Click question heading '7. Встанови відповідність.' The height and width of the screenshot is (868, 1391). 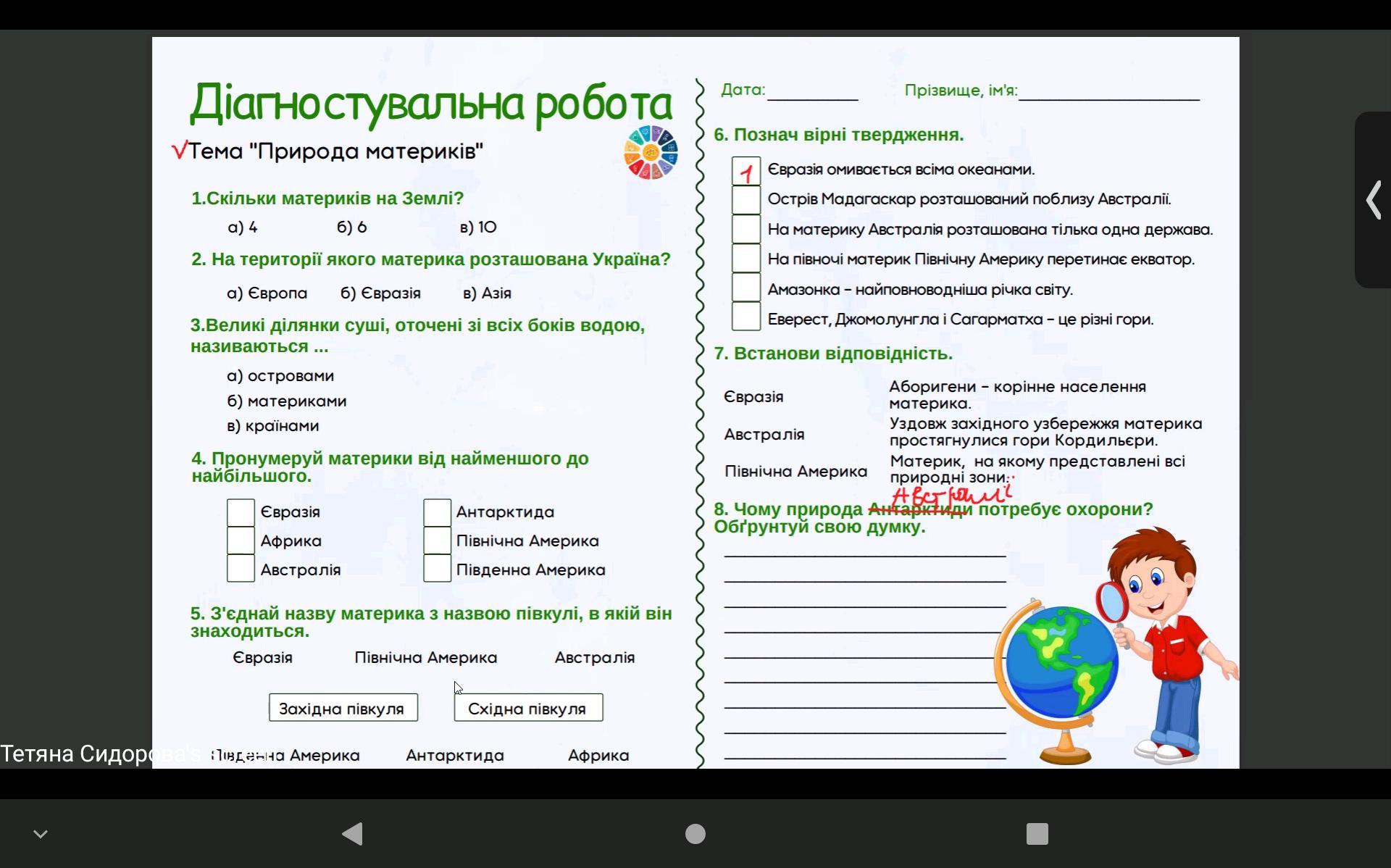point(833,354)
